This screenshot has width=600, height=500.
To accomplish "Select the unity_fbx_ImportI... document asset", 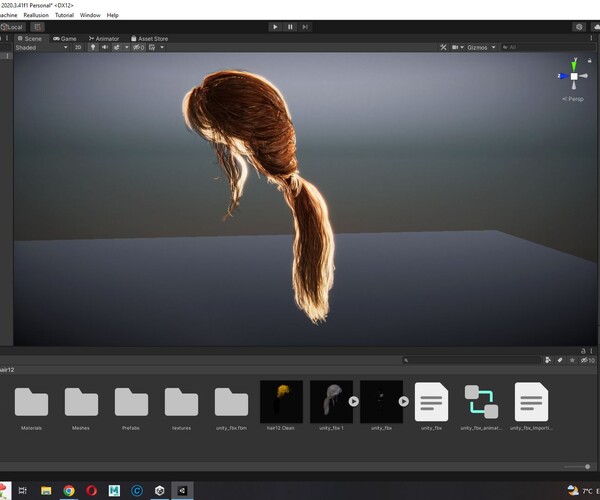I will pyautogui.click(x=532, y=402).
